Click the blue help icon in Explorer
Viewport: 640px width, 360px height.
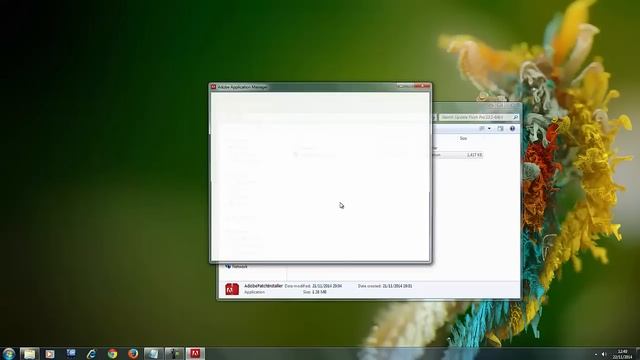click(x=512, y=129)
